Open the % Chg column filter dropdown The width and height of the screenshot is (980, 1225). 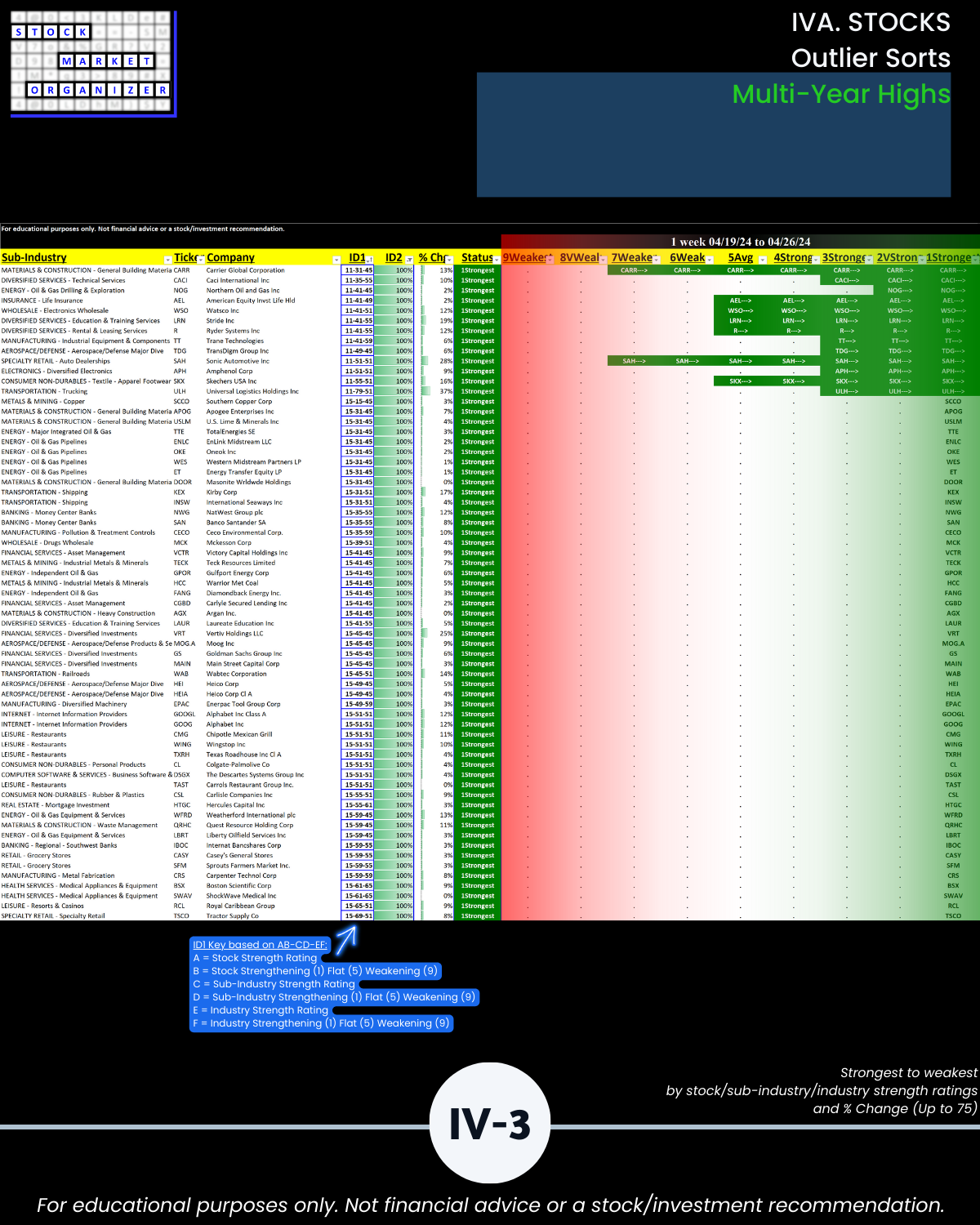point(449,260)
